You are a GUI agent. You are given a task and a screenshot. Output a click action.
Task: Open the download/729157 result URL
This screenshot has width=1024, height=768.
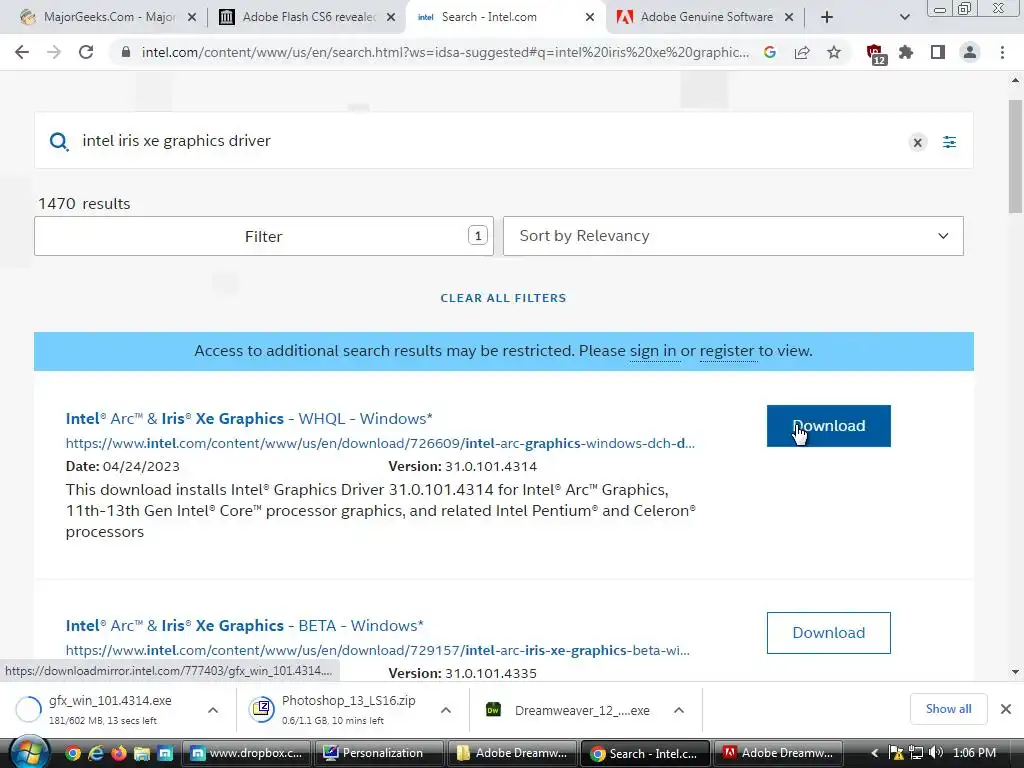pos(377,650)
